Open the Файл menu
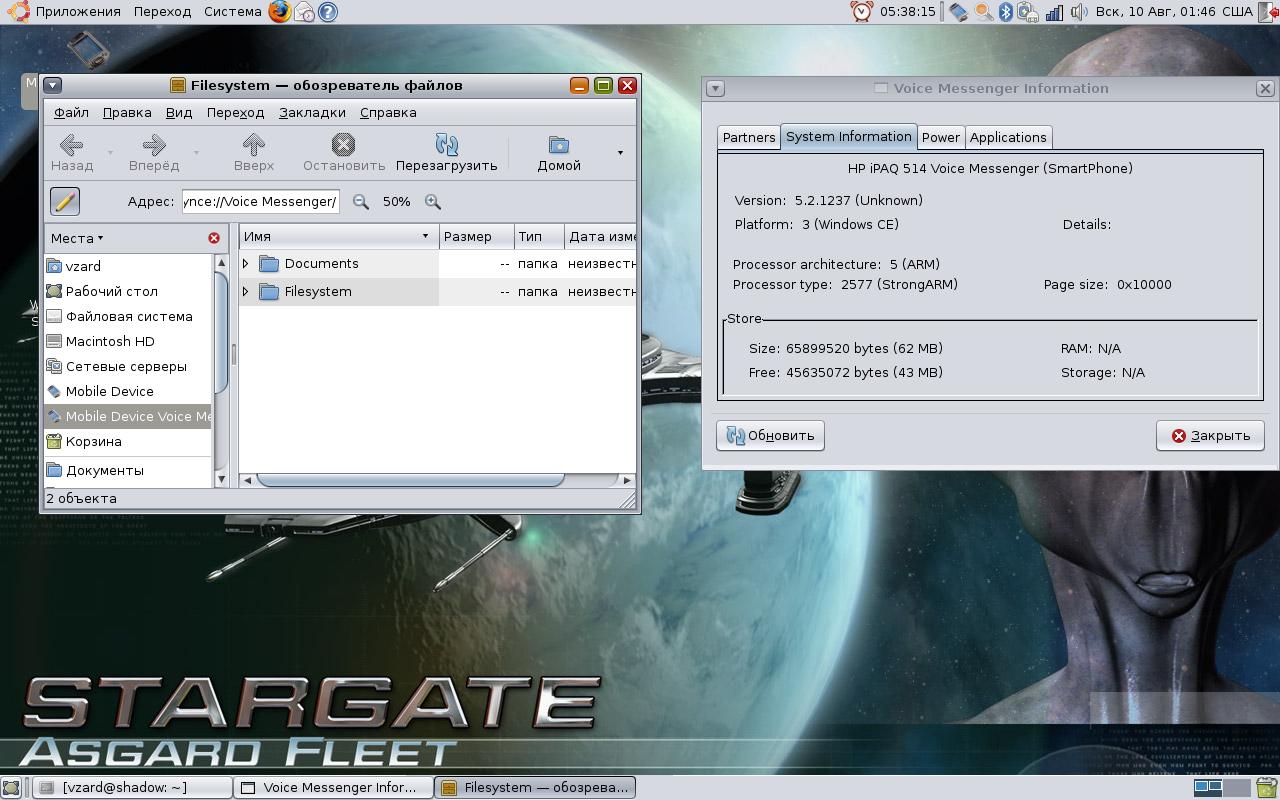1280x800 pixels. (x=71, y=112)
